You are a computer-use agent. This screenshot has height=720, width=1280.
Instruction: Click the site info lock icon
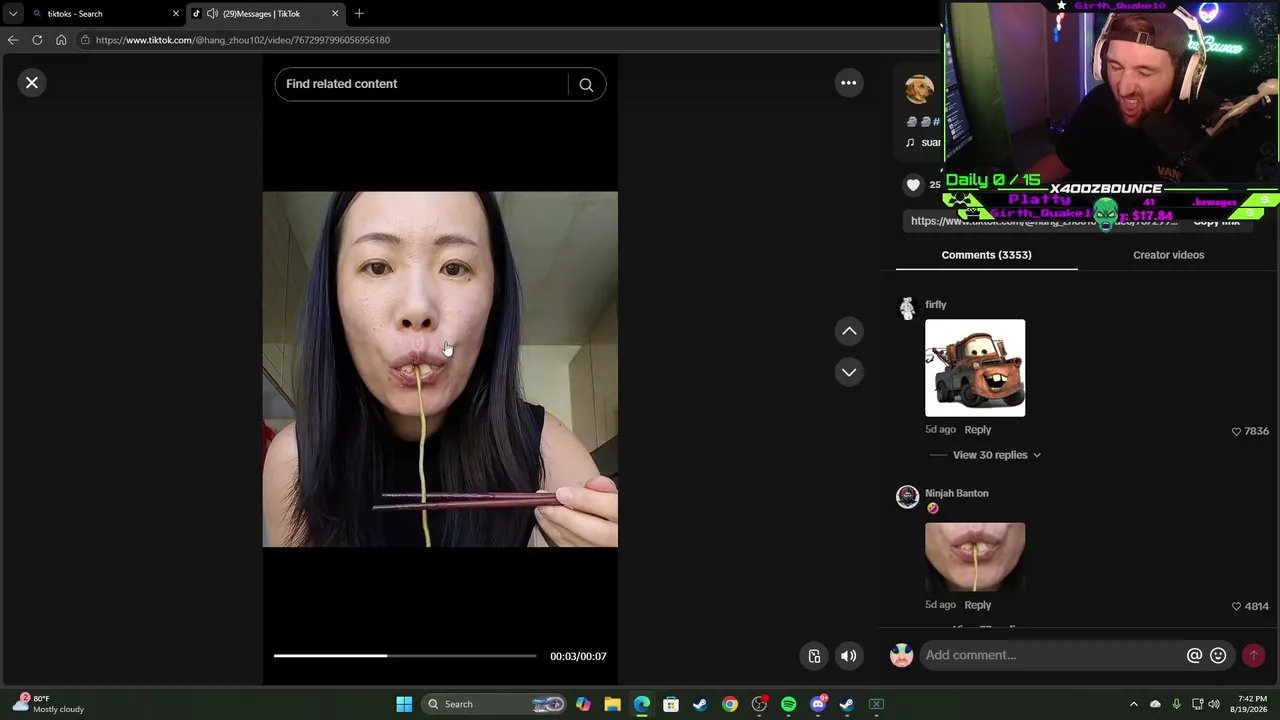(86, 40)
